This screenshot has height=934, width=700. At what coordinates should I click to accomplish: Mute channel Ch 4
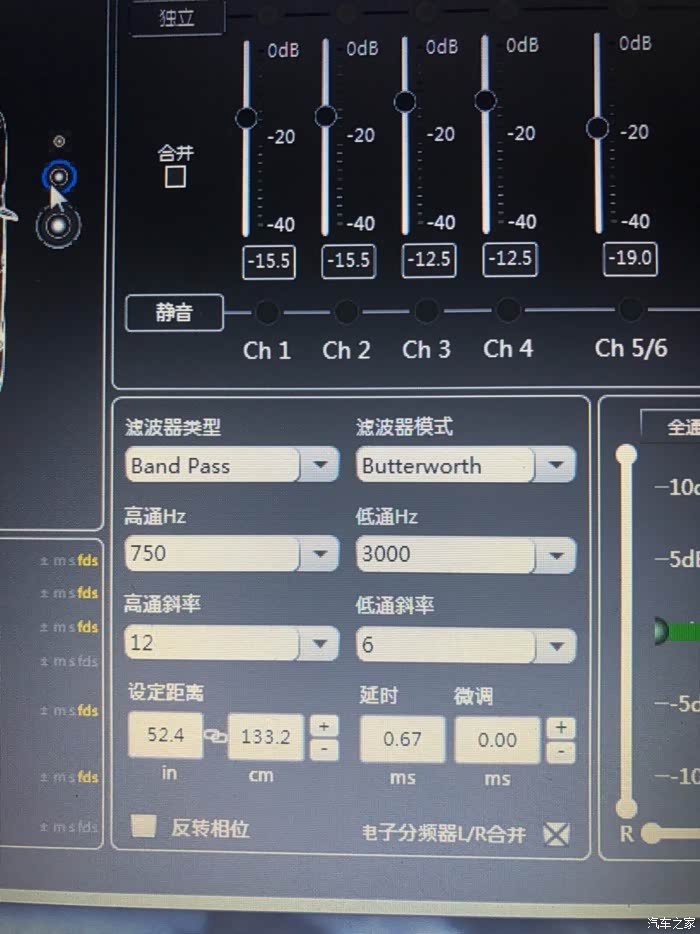click(508, 310)
